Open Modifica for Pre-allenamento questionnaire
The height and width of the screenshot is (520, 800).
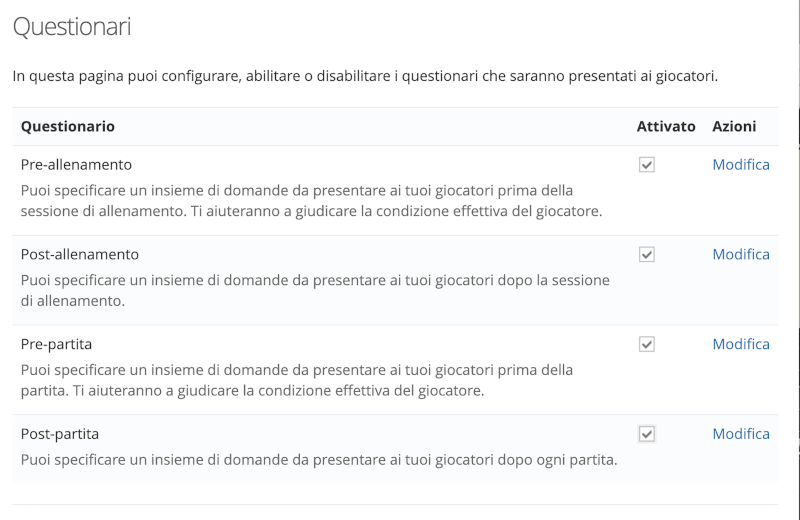point(741,164)
